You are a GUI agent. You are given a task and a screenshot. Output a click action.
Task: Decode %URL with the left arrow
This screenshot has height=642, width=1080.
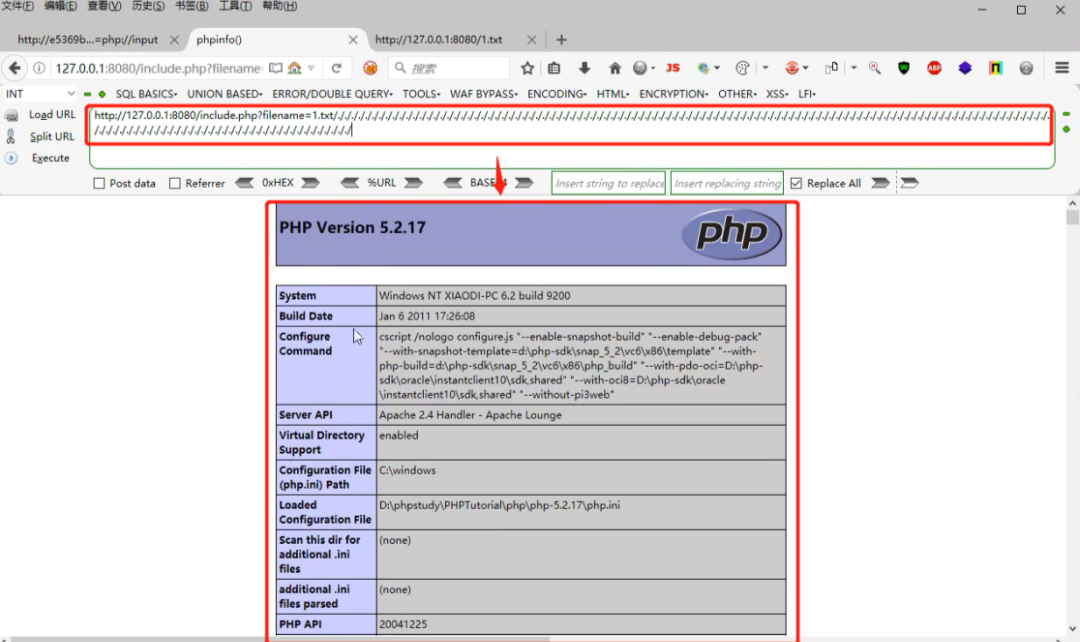(x=349, y=183)
